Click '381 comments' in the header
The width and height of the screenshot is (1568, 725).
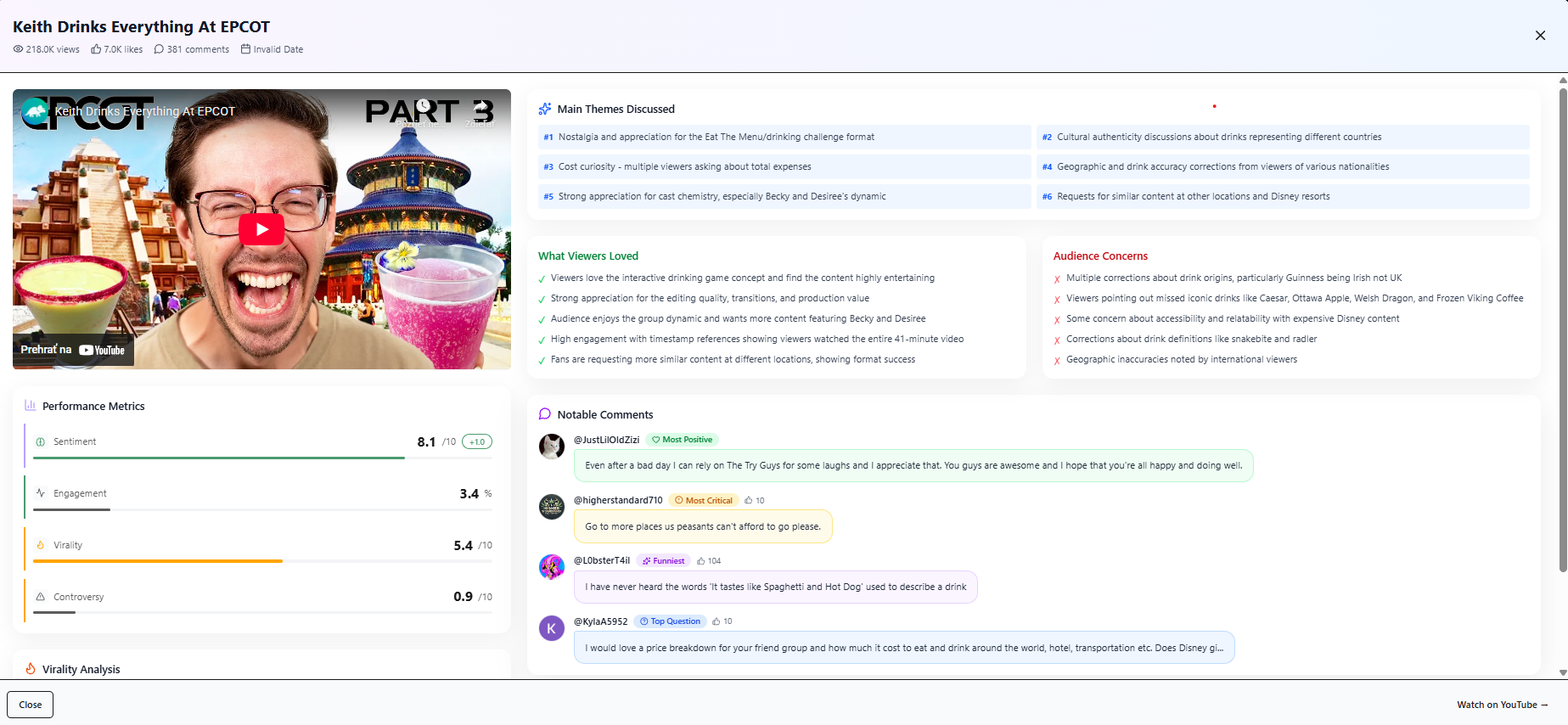click(x=198, y=49)
